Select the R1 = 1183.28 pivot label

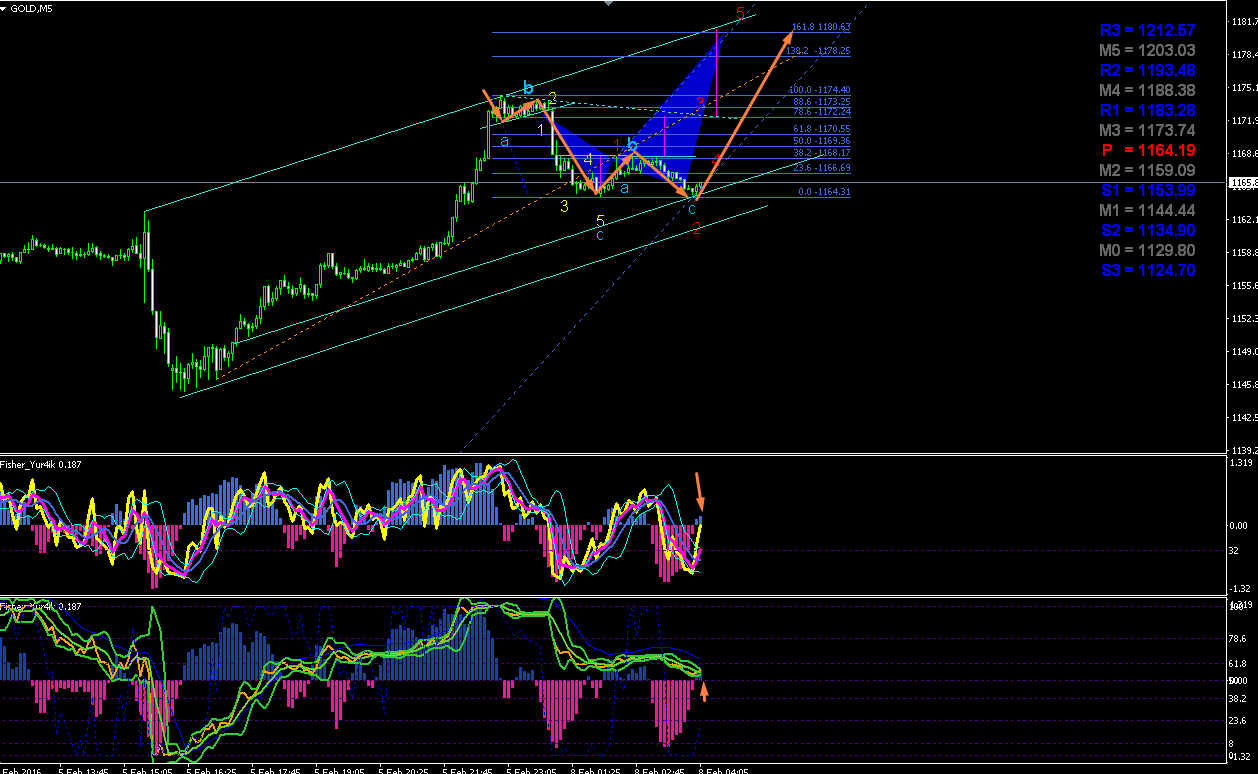[1147, 111]
